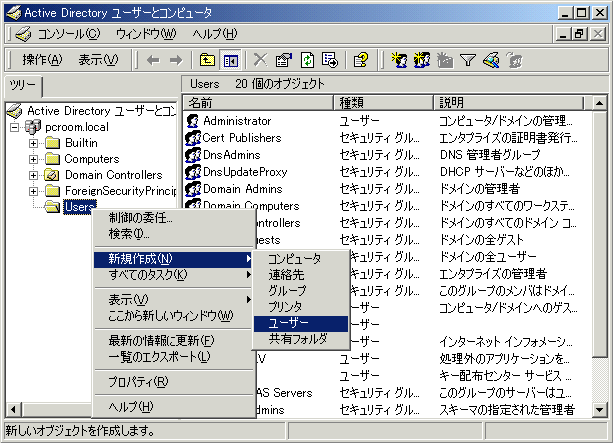Select 連絡先 in the new submenu
This screenshot has height=443, width=613.
click(x=301, y=275)
